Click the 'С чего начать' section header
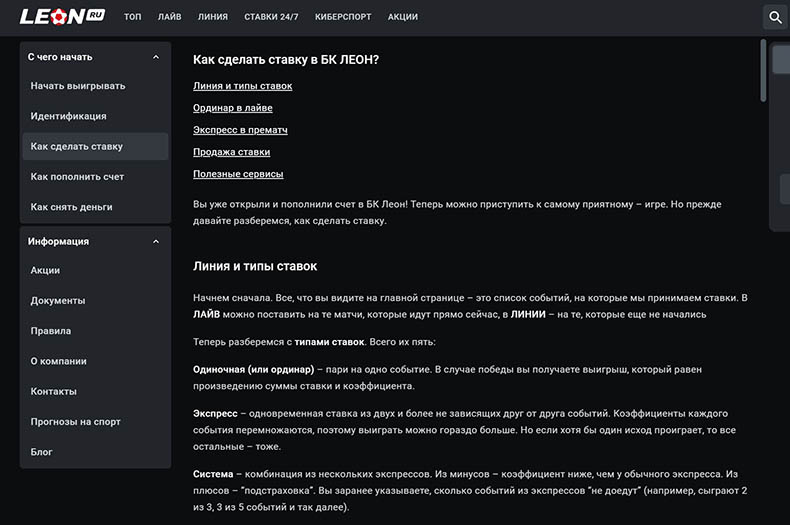The height and width of the screenshot is (525, 790). 95,57
